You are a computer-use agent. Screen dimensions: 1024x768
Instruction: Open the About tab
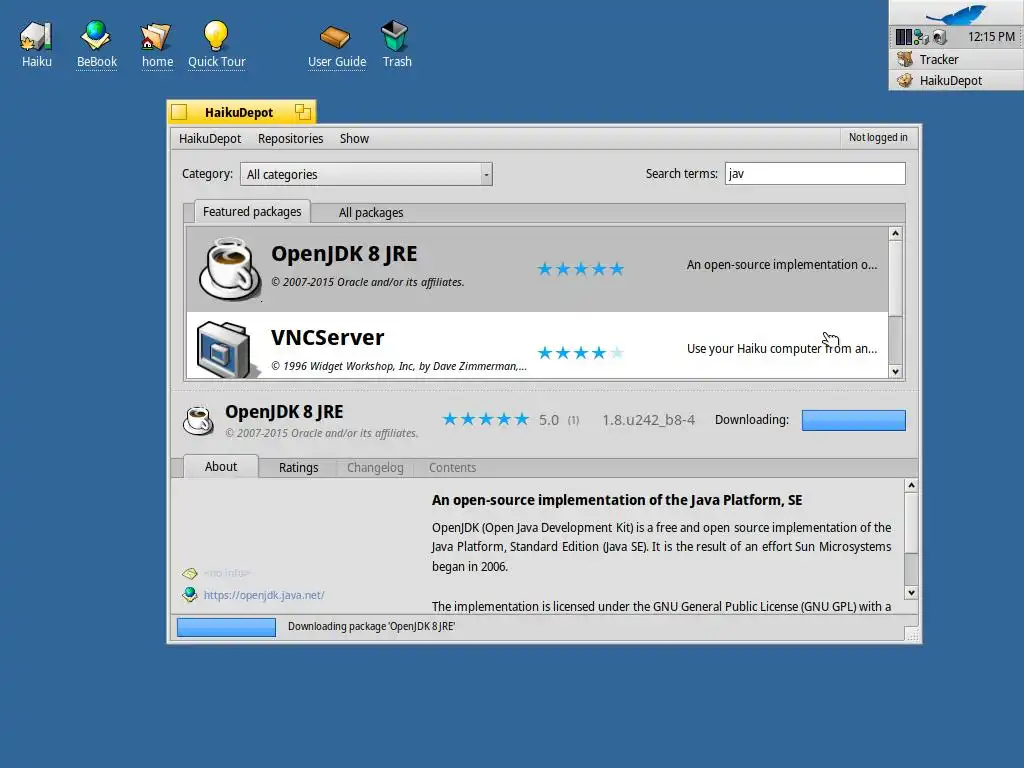tap(221, 466)
